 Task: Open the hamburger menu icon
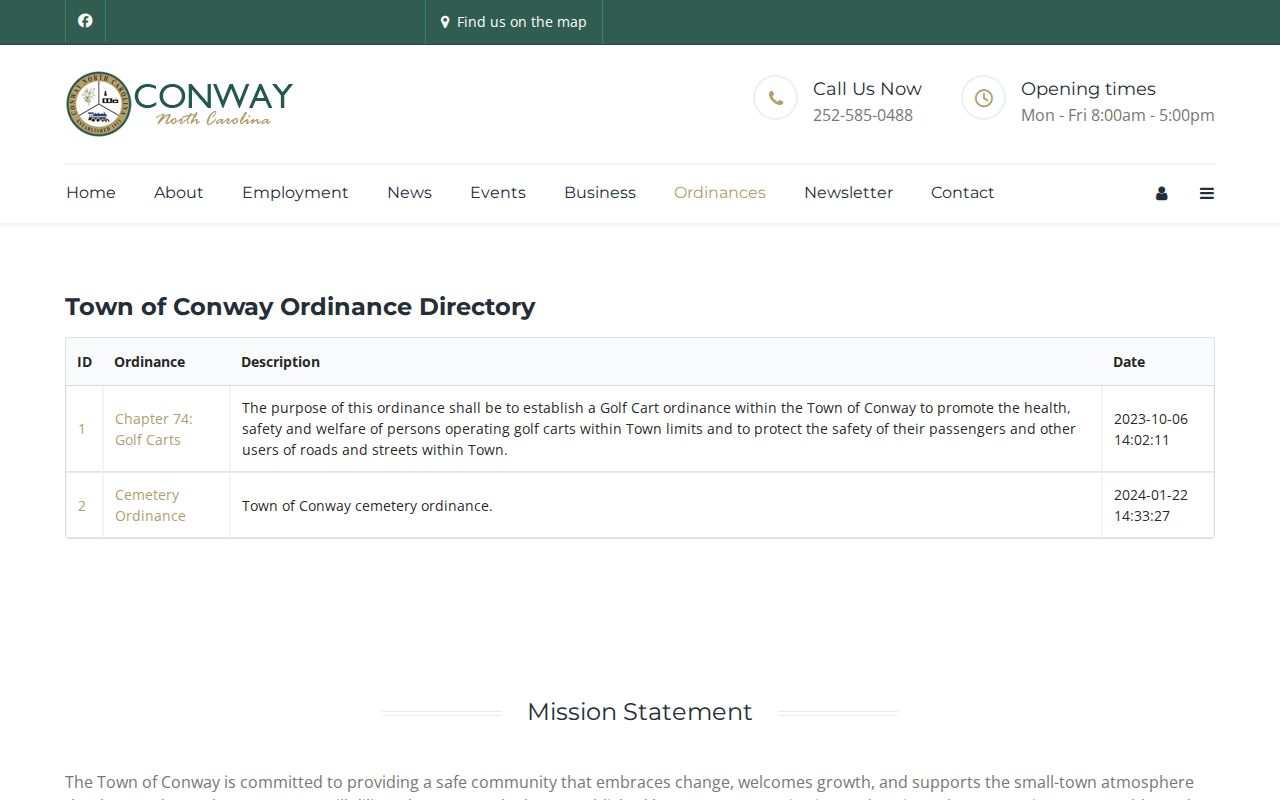[1207, 193]
